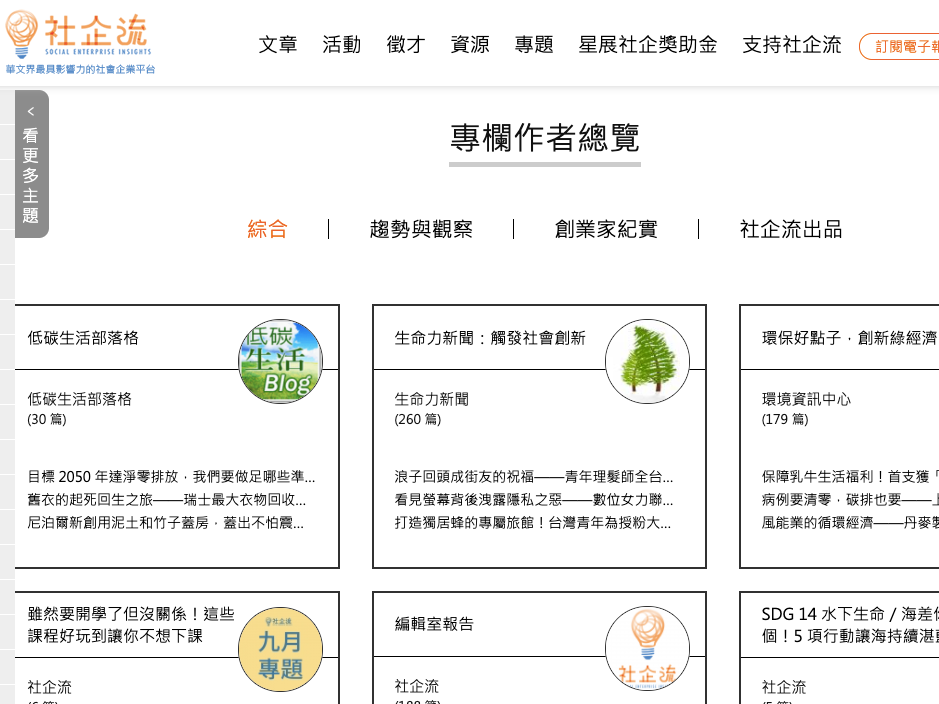
Task: Open the 九月專題 circular badge
Action: 281,649
